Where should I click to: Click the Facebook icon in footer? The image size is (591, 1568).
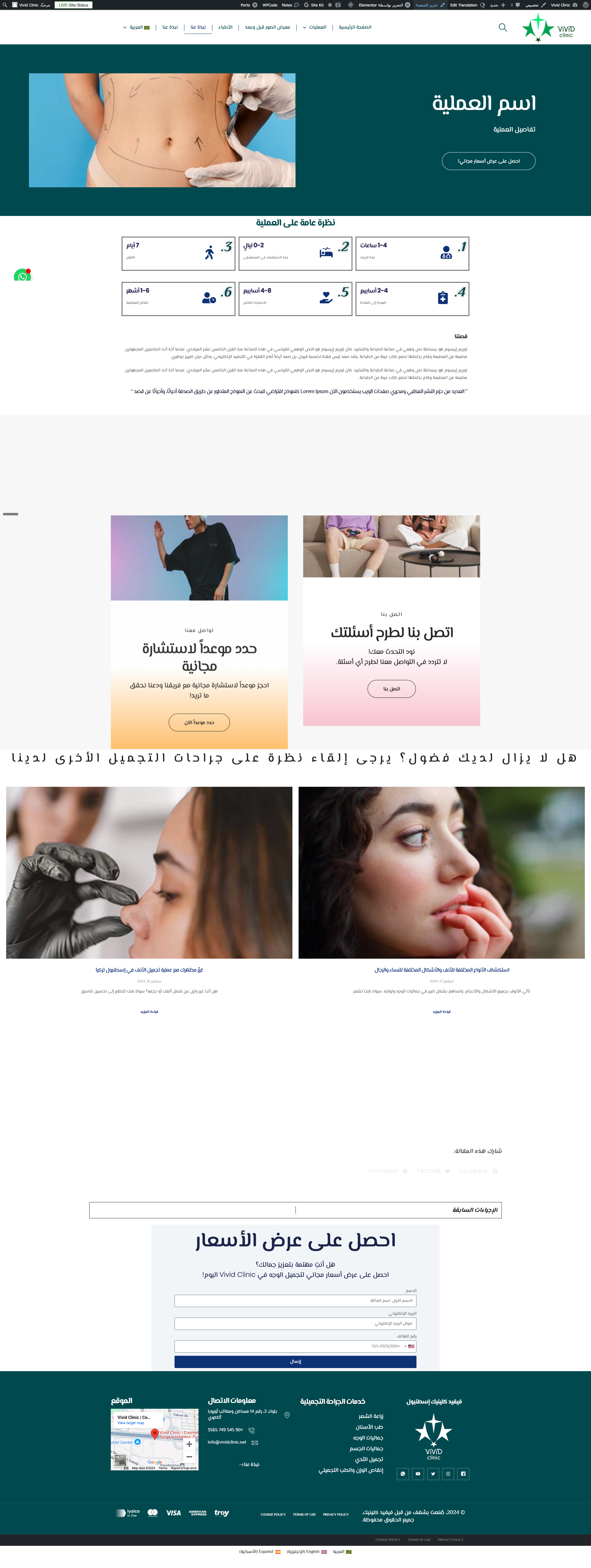[463, 1474]
